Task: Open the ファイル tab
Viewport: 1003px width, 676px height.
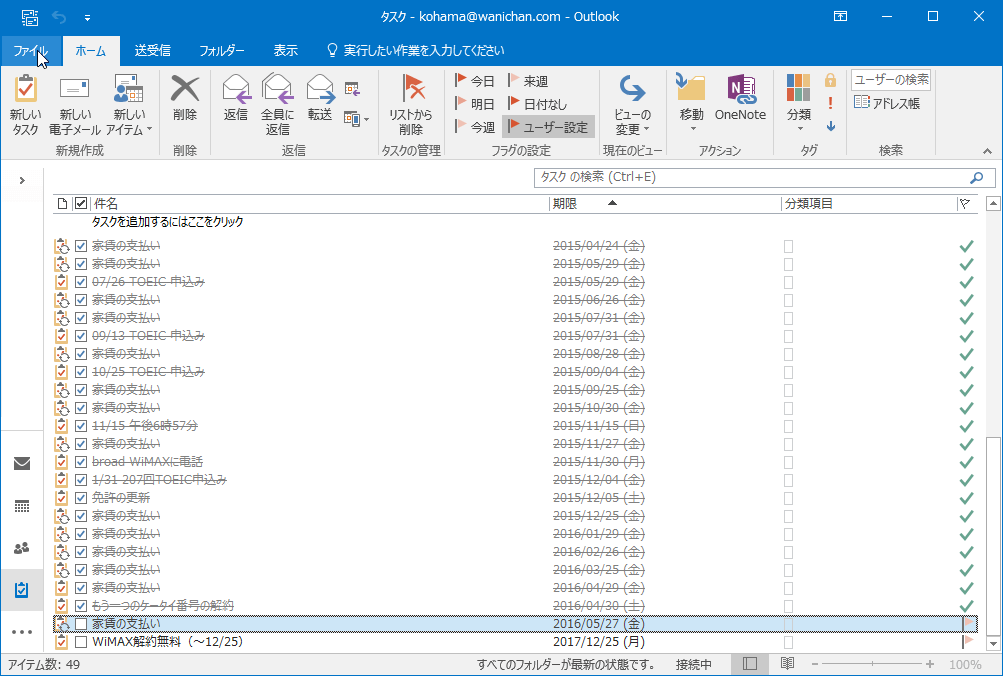Action: (x=31, y=51)
